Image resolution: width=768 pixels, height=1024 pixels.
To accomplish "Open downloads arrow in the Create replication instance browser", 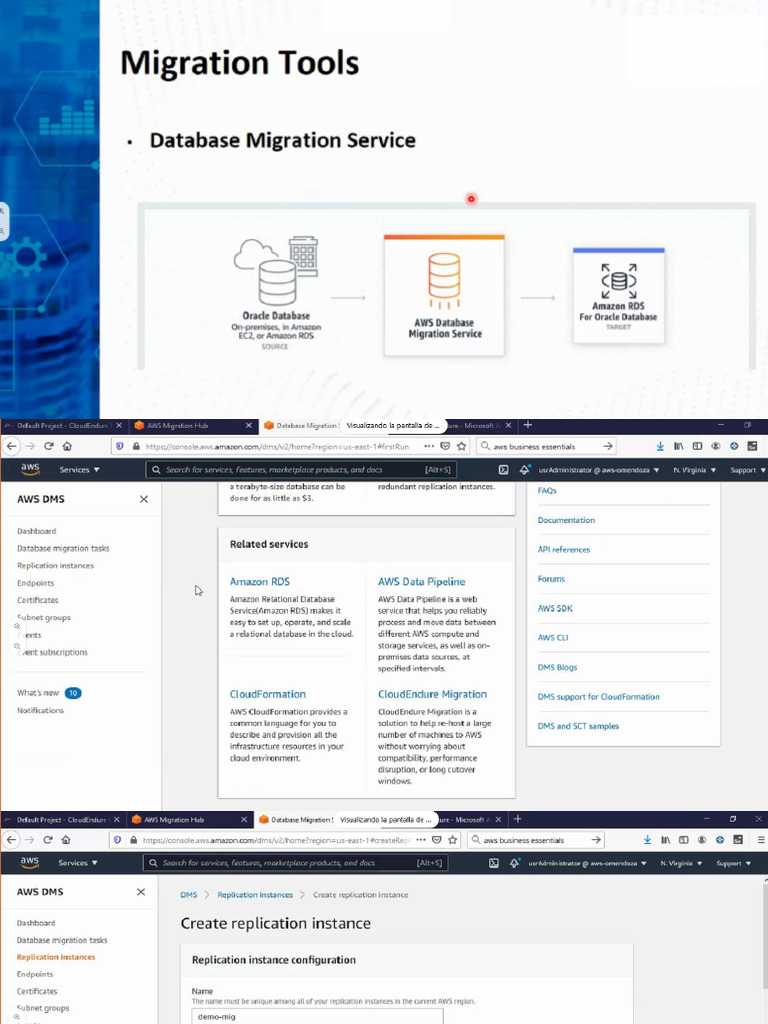I will (x=646, y=840).
